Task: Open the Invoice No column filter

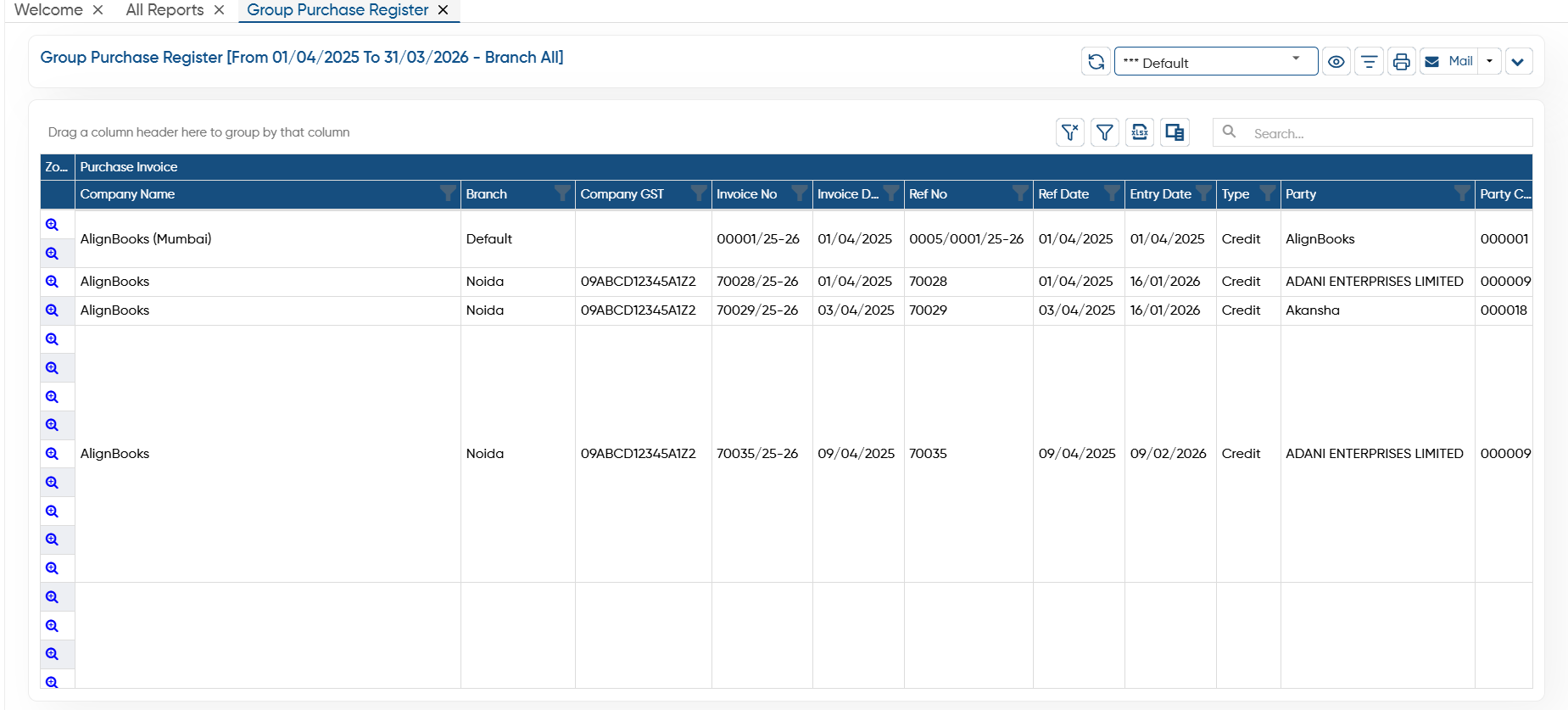Action: (800, 193)
